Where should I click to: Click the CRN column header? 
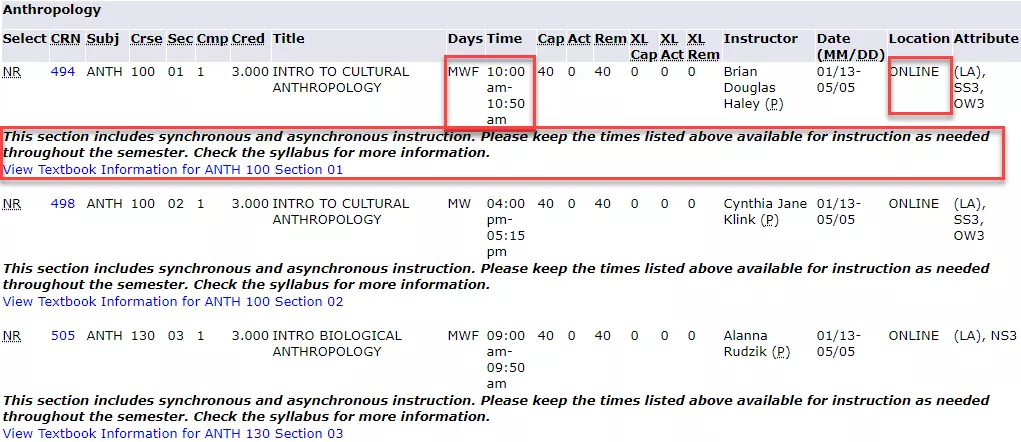(66, 39)
